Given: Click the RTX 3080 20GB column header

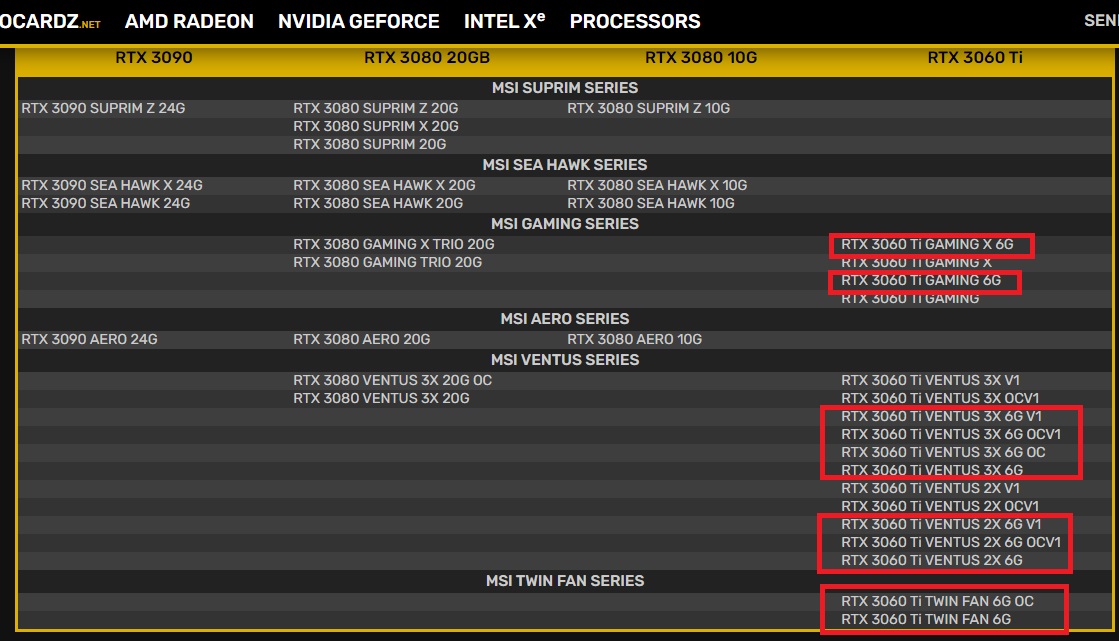Looking at the screenshot, I should click(426, 57).
